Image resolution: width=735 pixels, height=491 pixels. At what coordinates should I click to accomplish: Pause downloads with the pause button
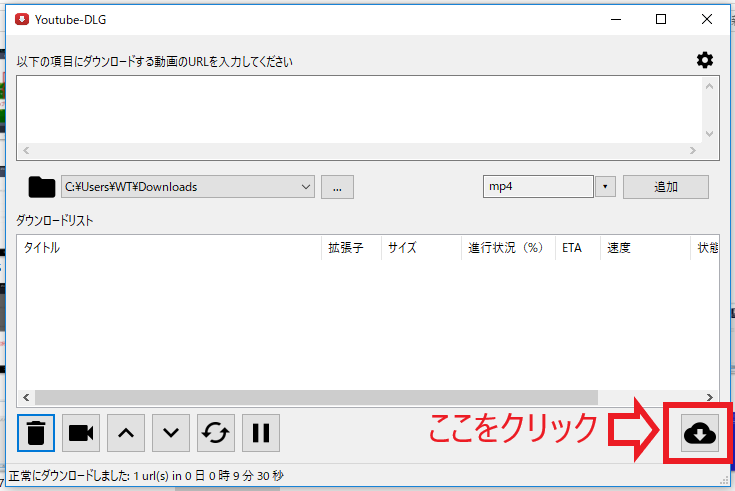coord(261,433)
